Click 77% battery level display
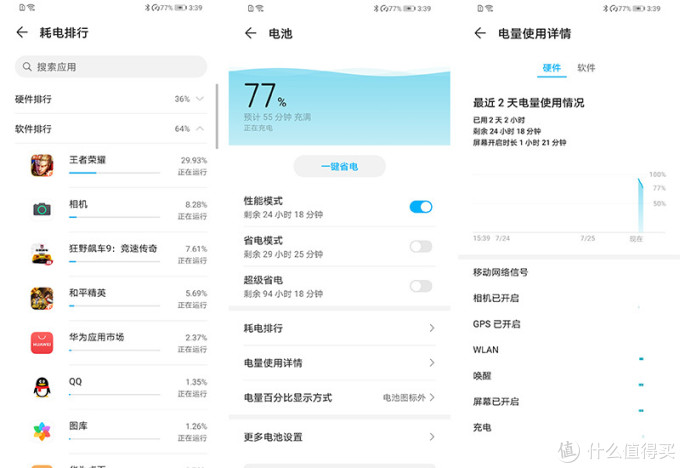Viewport: 680px width, 468px height. [265, 95]
